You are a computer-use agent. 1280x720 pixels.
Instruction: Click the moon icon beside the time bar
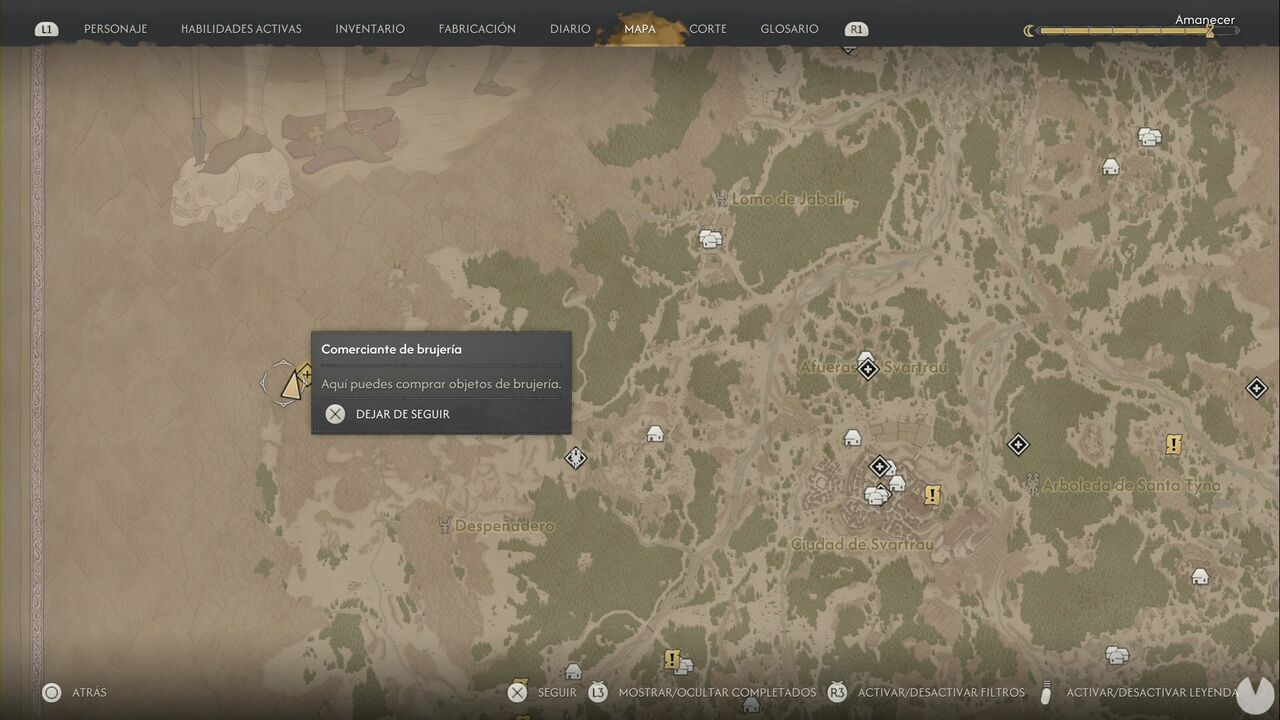[1029, 31]
